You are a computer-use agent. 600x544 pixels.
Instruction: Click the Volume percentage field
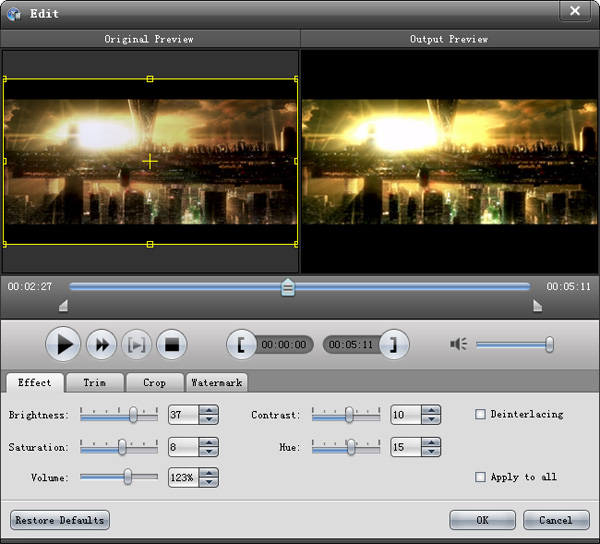183,477
